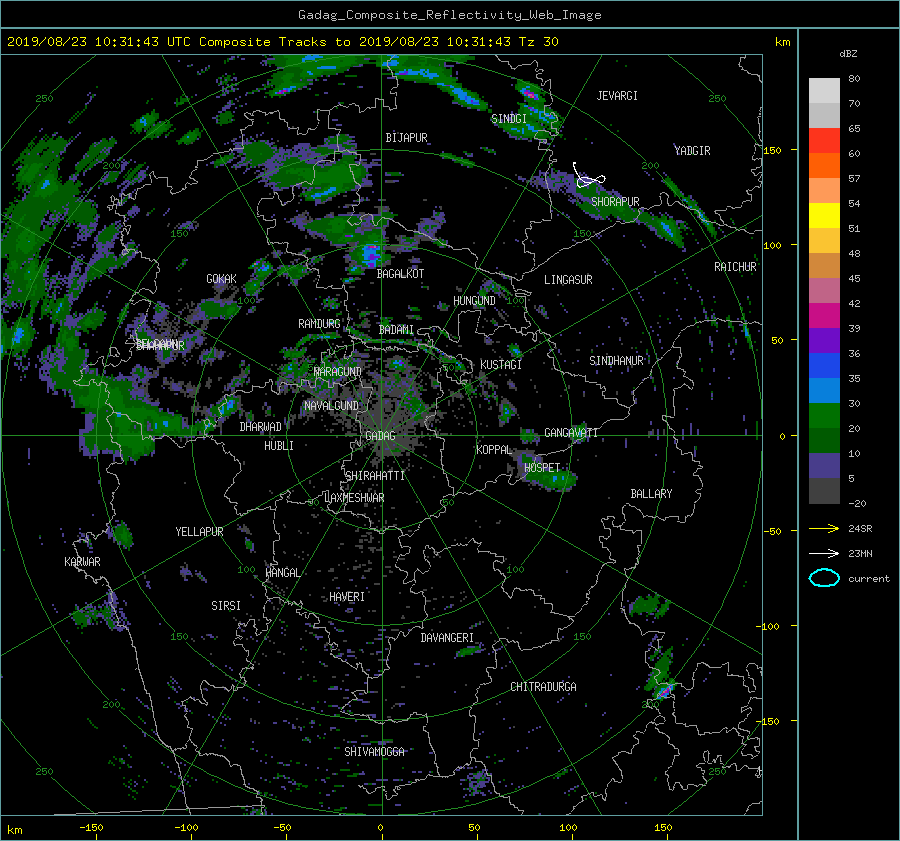900x841 pixels.
Task: Click the GANGAVATI place label
Action: (x=571, y=433)
